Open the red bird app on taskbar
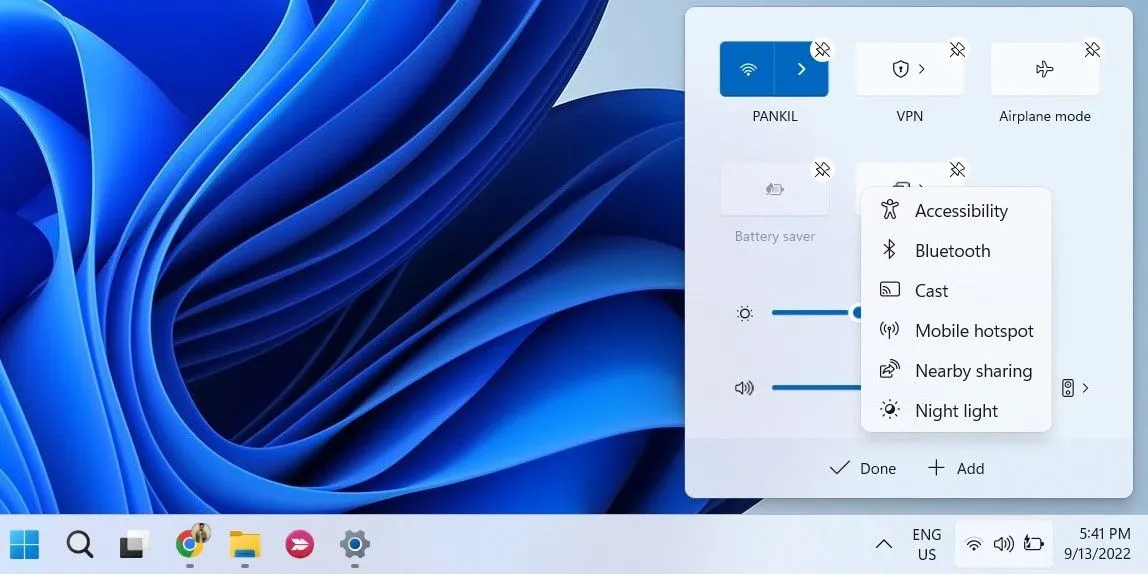This screenshot has height=574, width=1148. (299, 544)
